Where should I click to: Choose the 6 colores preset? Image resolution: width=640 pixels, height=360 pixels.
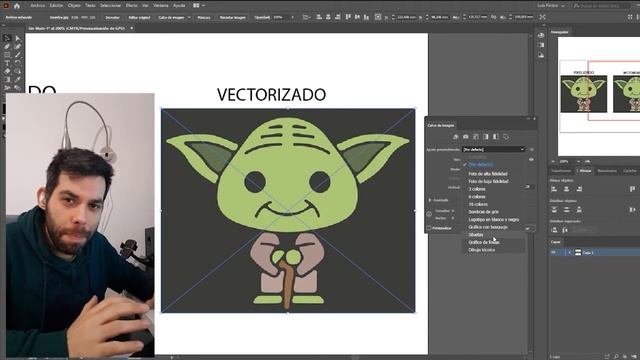pos(477,197)
